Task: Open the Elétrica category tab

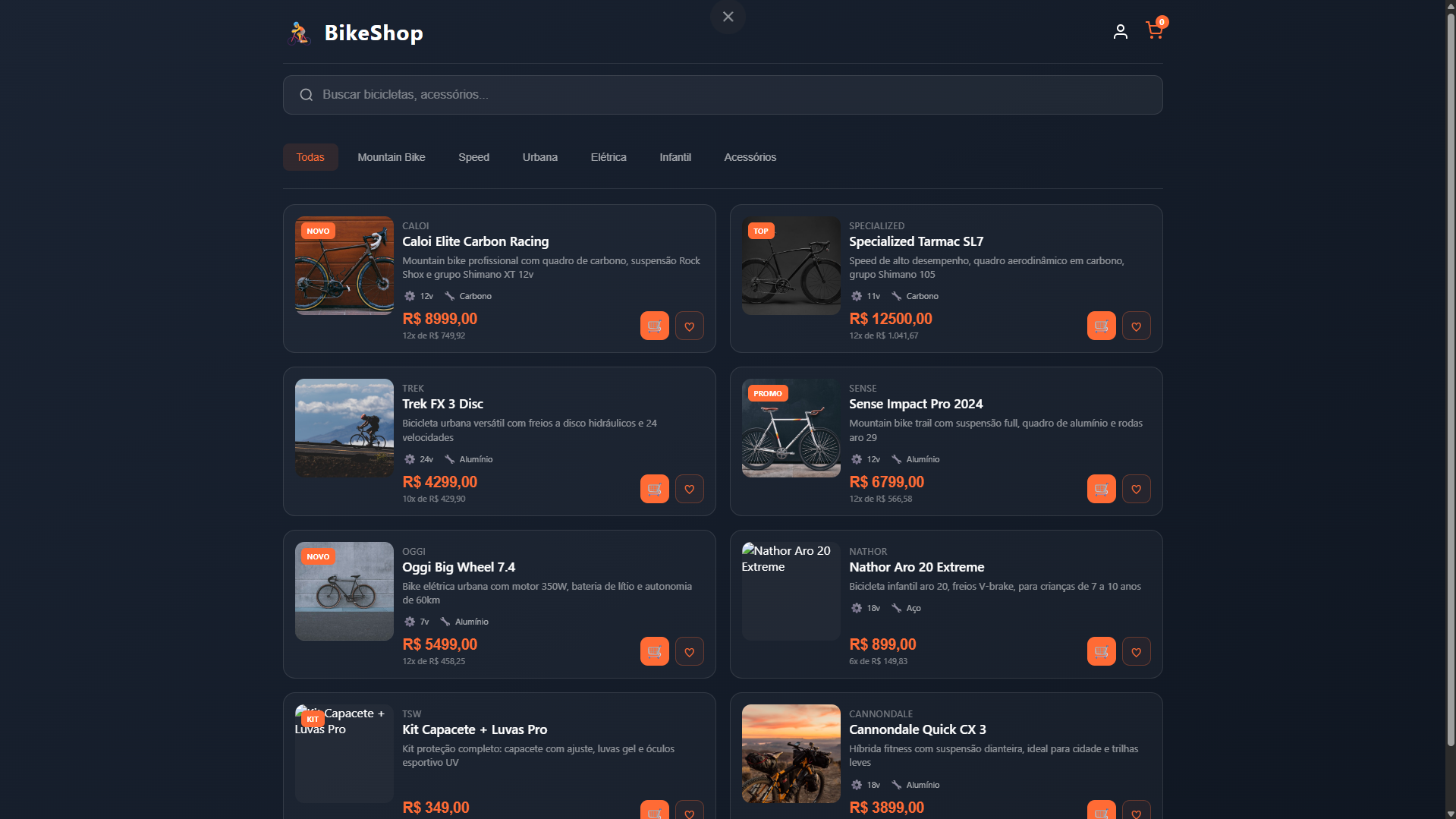Action: (x=609, y=157)
